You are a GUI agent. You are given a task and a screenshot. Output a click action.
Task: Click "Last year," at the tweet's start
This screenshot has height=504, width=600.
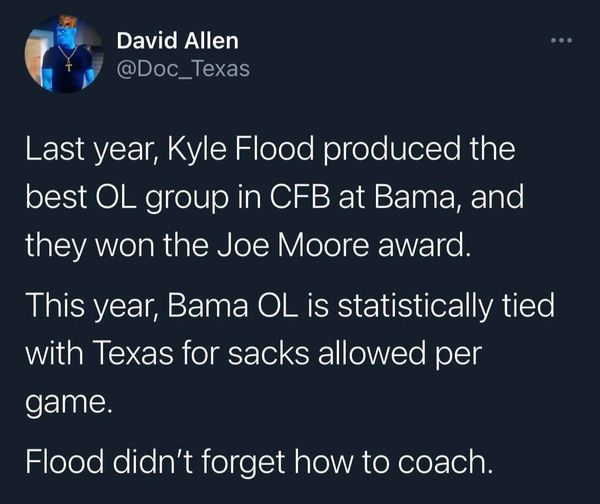coord(82,153)
